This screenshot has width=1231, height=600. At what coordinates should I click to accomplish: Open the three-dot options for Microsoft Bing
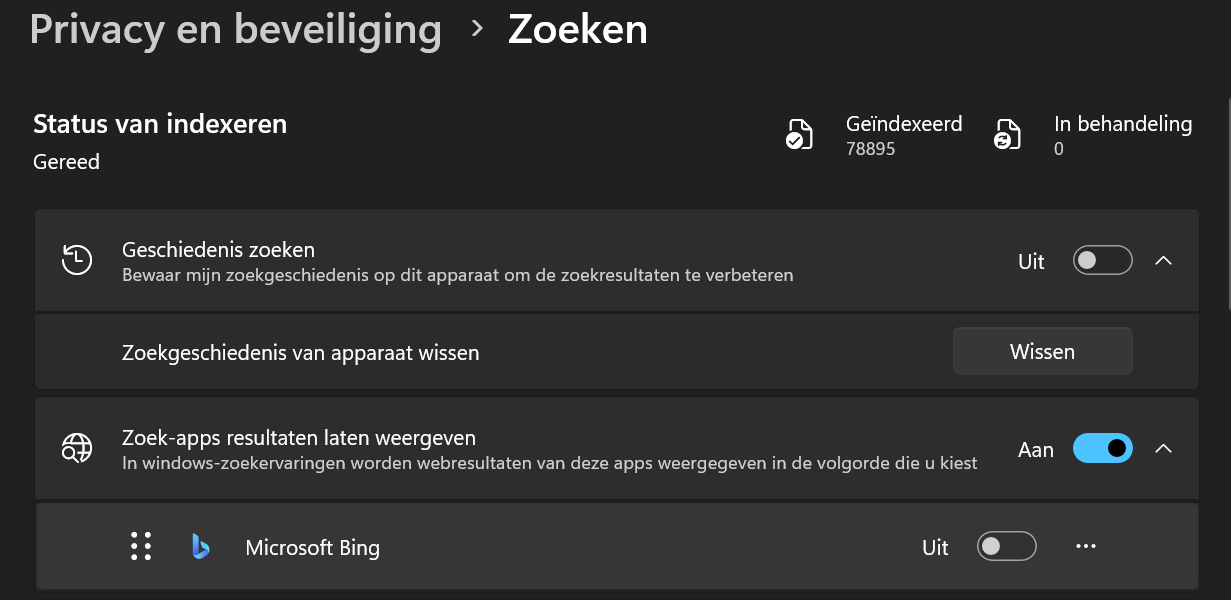[x=1086, y=546]
